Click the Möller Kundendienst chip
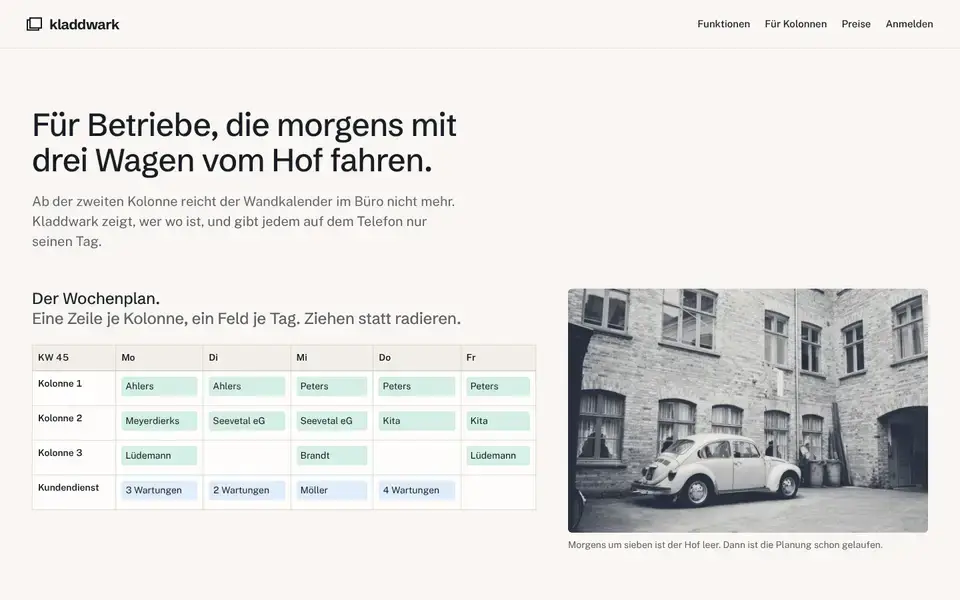Viewport: 960px width, 600px height. (332, 490)
